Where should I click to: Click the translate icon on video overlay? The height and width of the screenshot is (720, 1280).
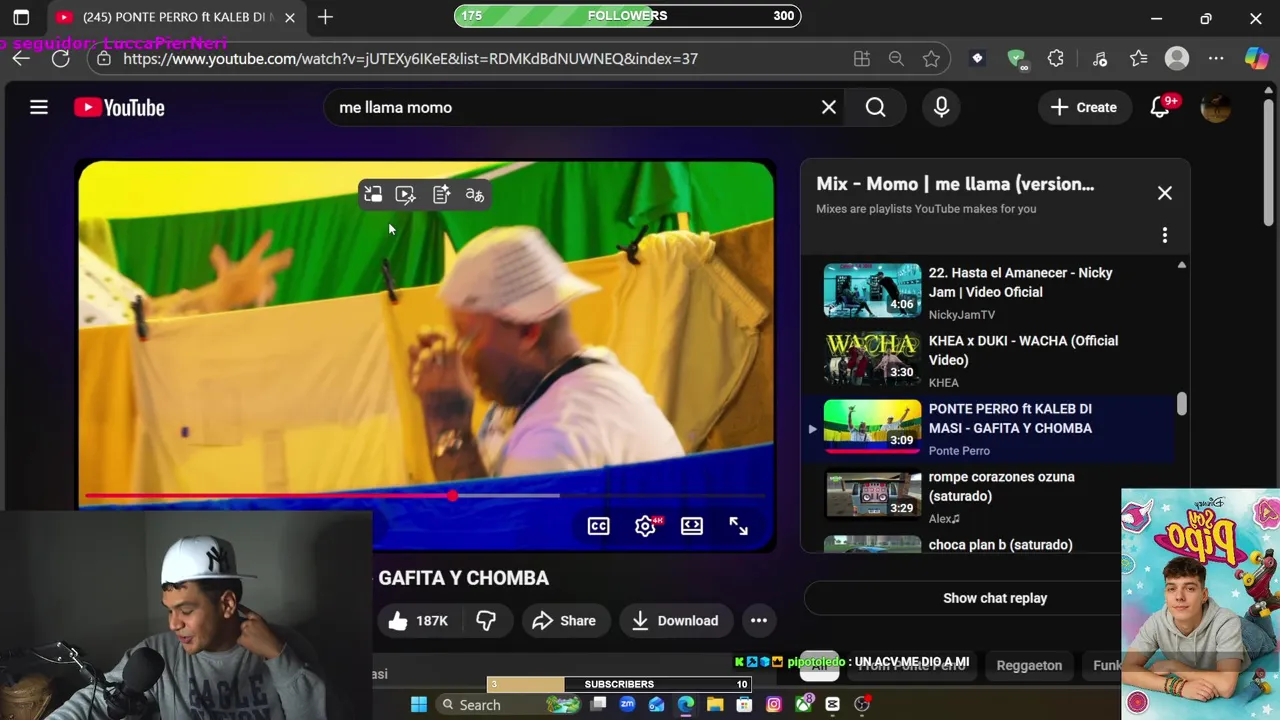point(475,195)
